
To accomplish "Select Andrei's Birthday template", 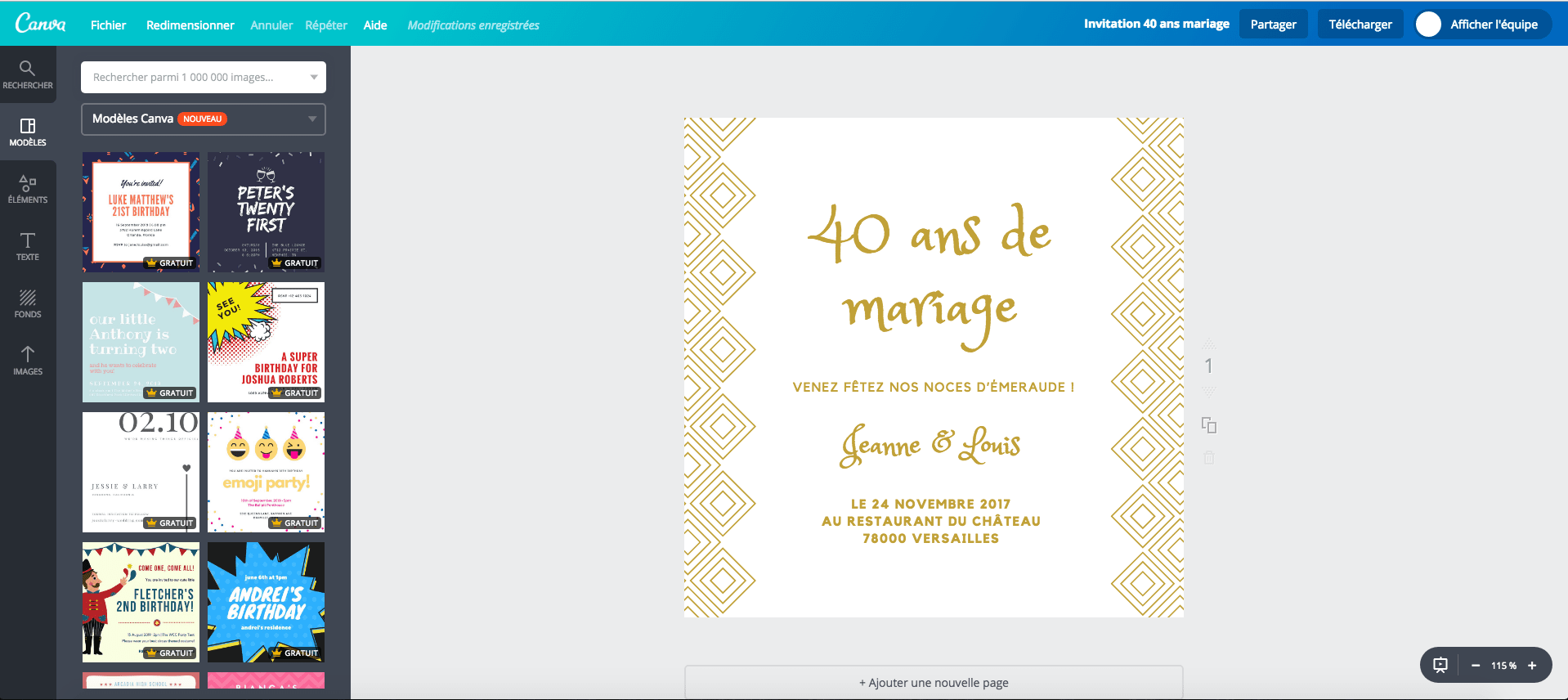I will point(266,602).
